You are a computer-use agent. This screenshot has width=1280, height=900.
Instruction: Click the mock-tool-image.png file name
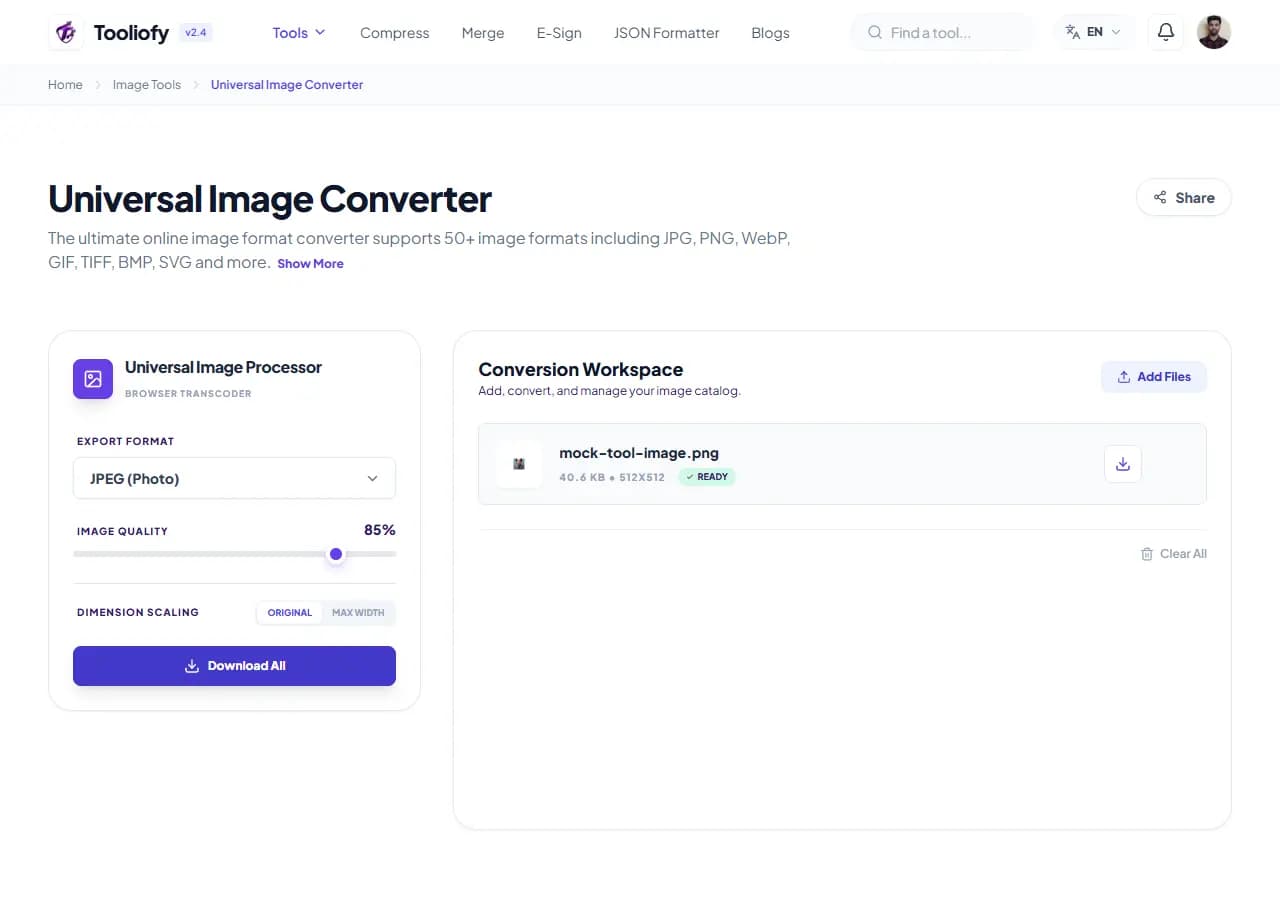[639, 453]
